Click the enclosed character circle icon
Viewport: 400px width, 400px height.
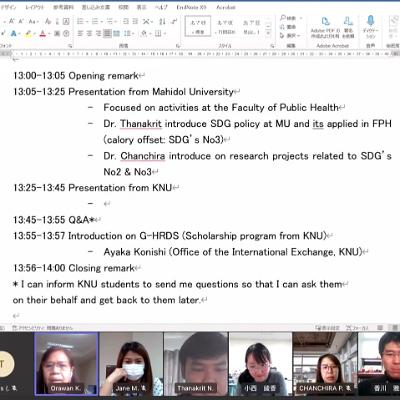click(x=66, y=33)
